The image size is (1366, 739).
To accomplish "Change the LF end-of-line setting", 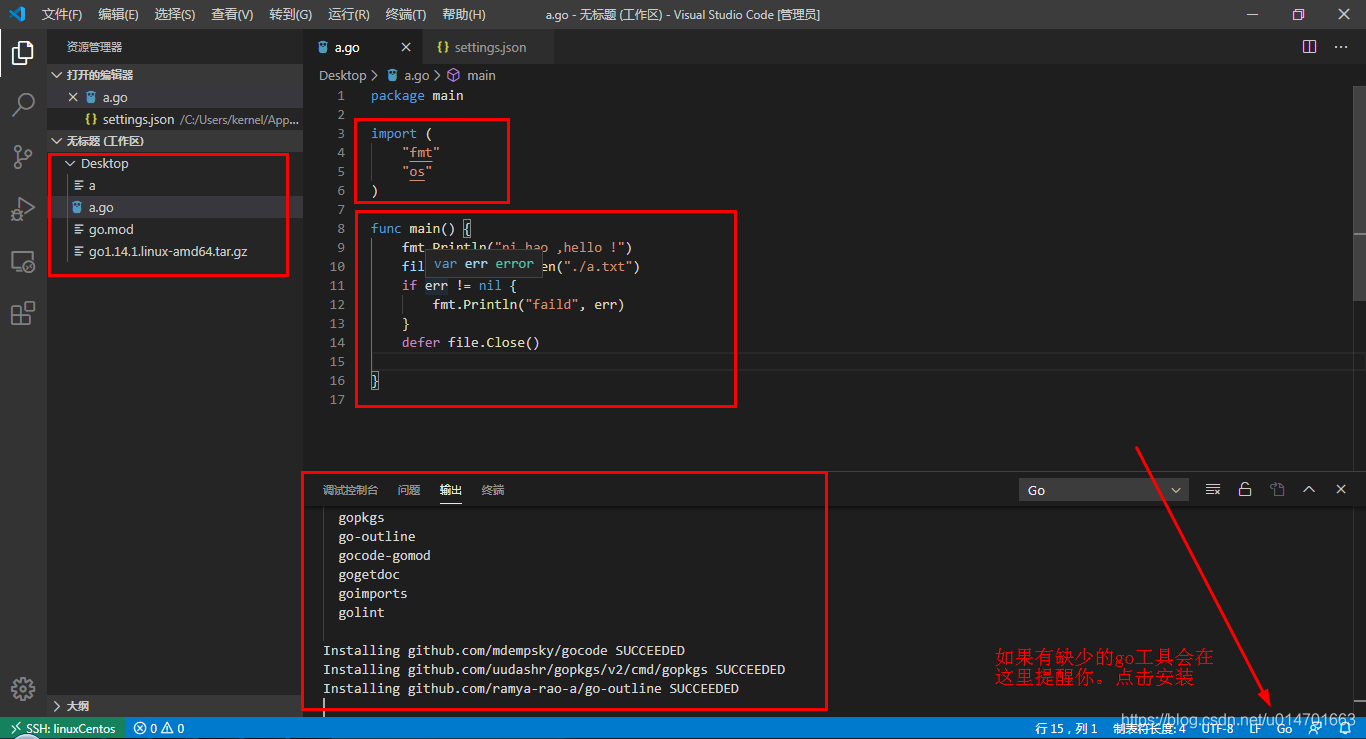I will [x=1255, y=729].
